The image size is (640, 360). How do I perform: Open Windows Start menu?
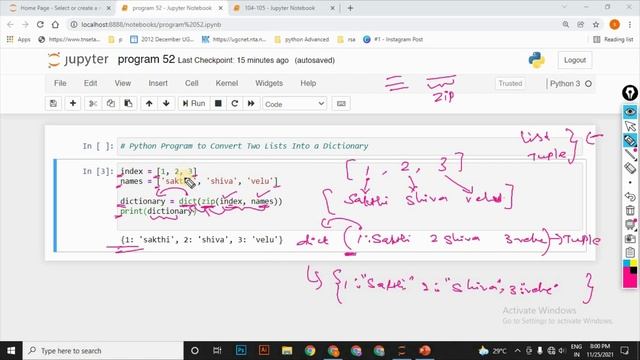pyautogui.click(x=11, y=351)
